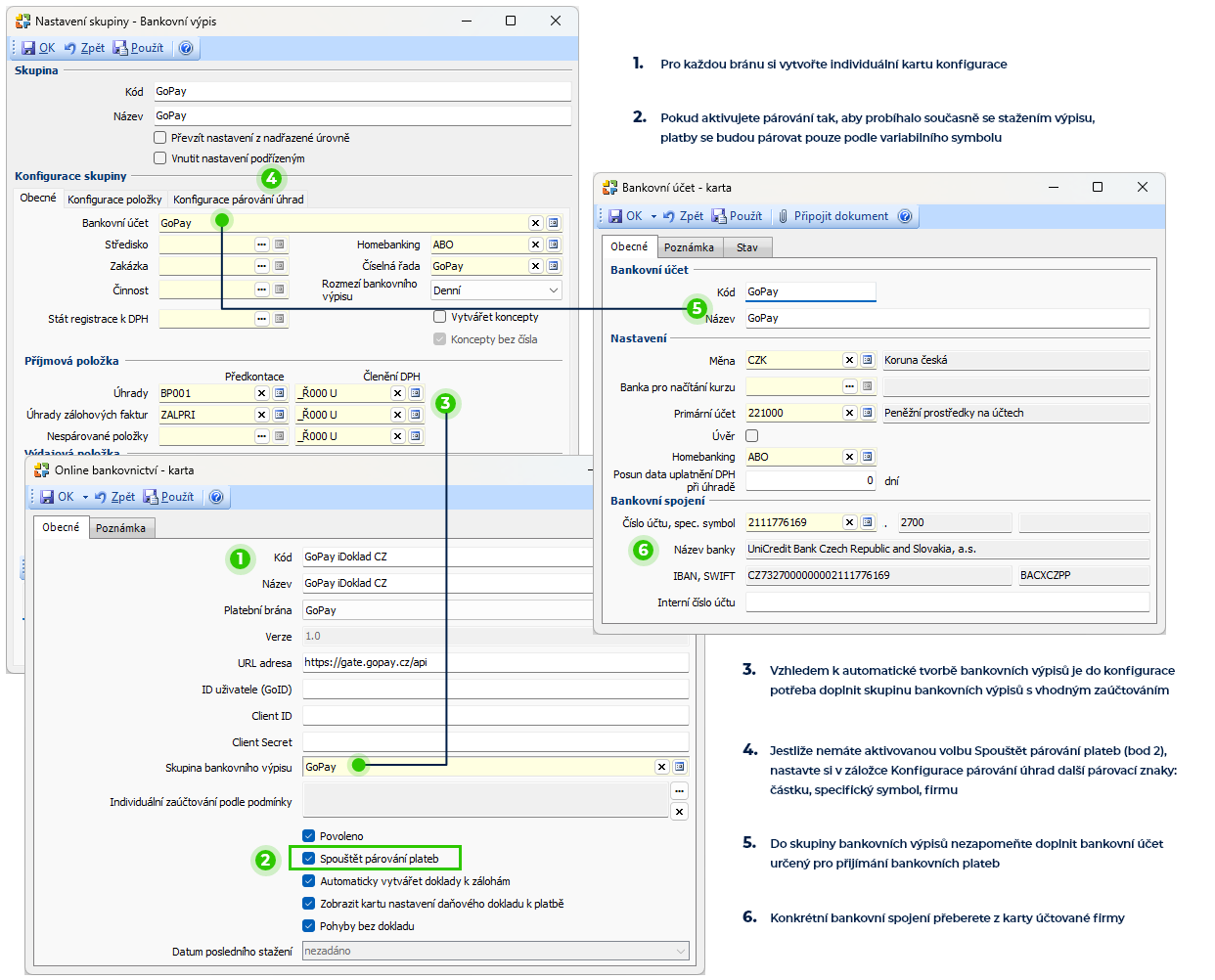This screenshot has height=980, width=1215.
Task: Click Název field in Bankovní účet card
Action: tap(947, 318)
